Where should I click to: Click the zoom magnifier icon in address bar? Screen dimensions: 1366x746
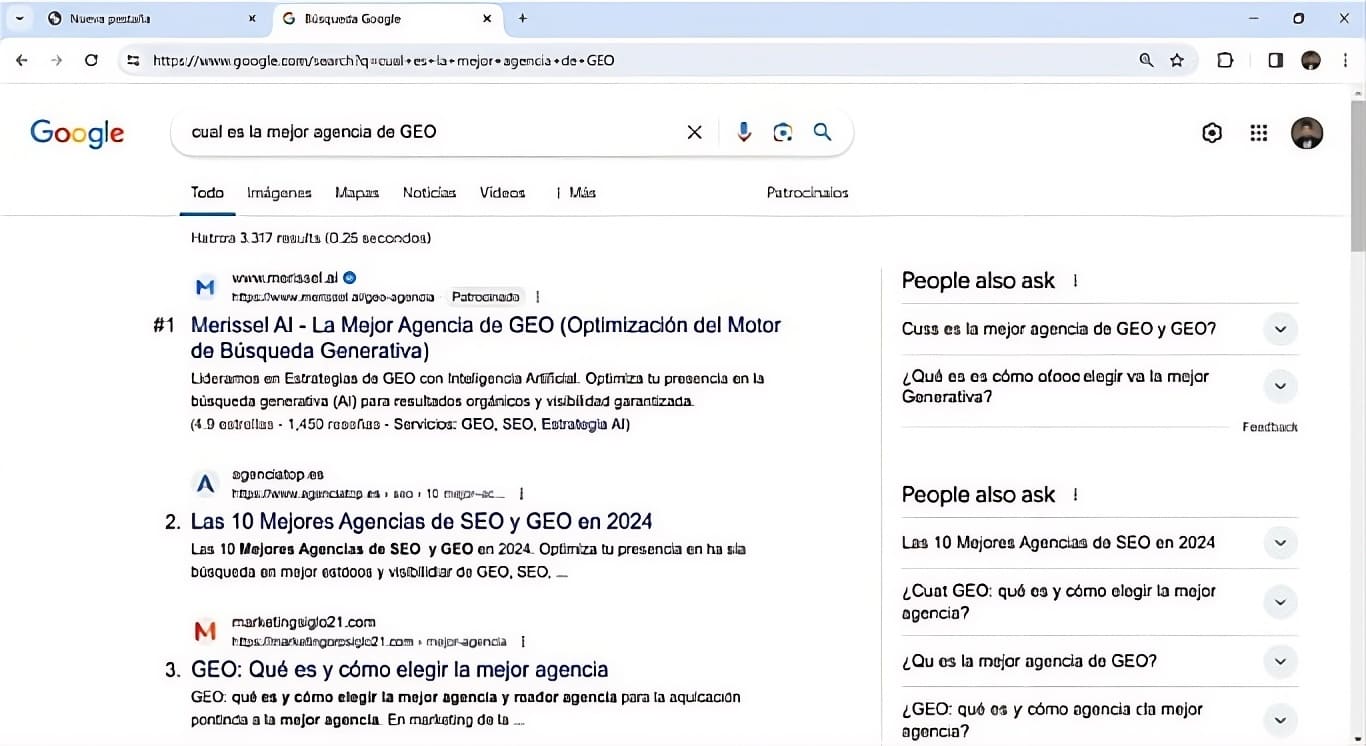coord(1146,60)
